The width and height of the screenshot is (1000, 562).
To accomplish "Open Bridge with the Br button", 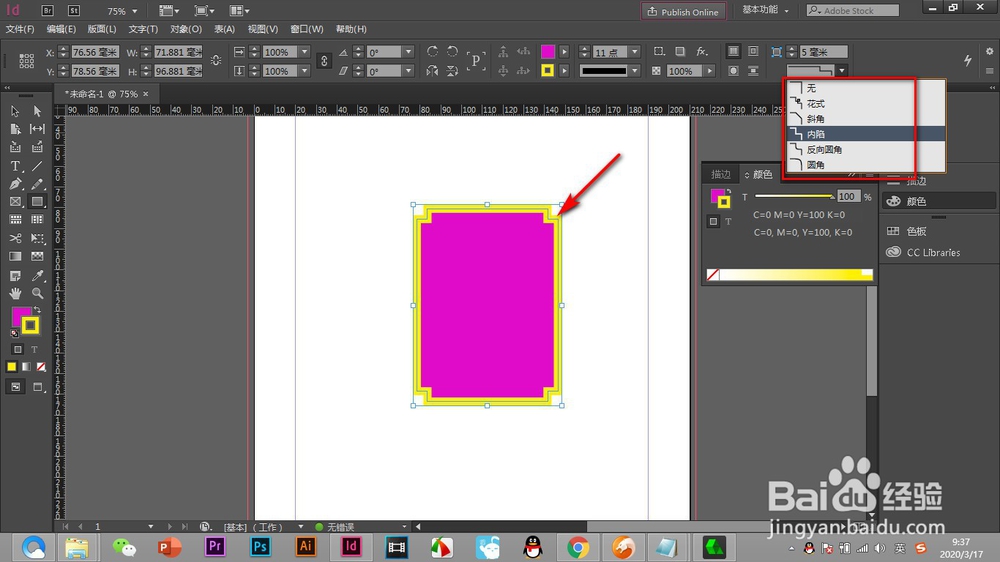I will (x=47, y=11).
